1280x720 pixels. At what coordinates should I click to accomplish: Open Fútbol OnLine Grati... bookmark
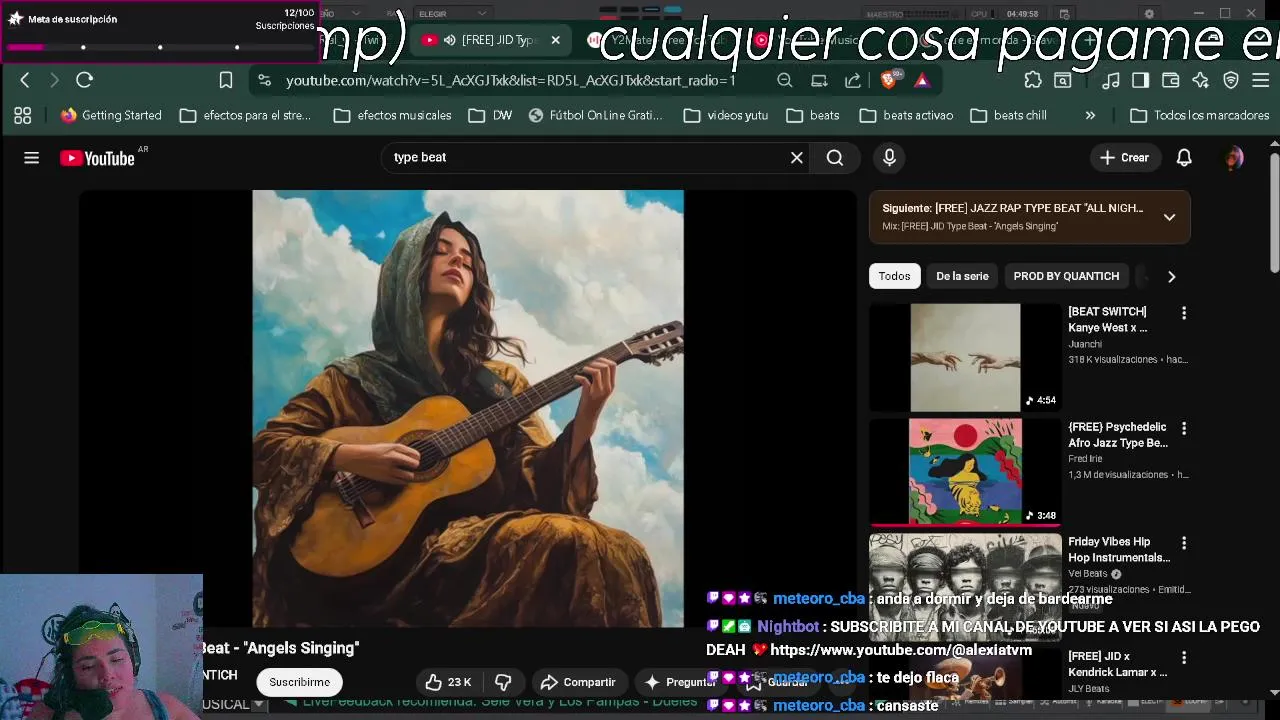tap(595, 115)
